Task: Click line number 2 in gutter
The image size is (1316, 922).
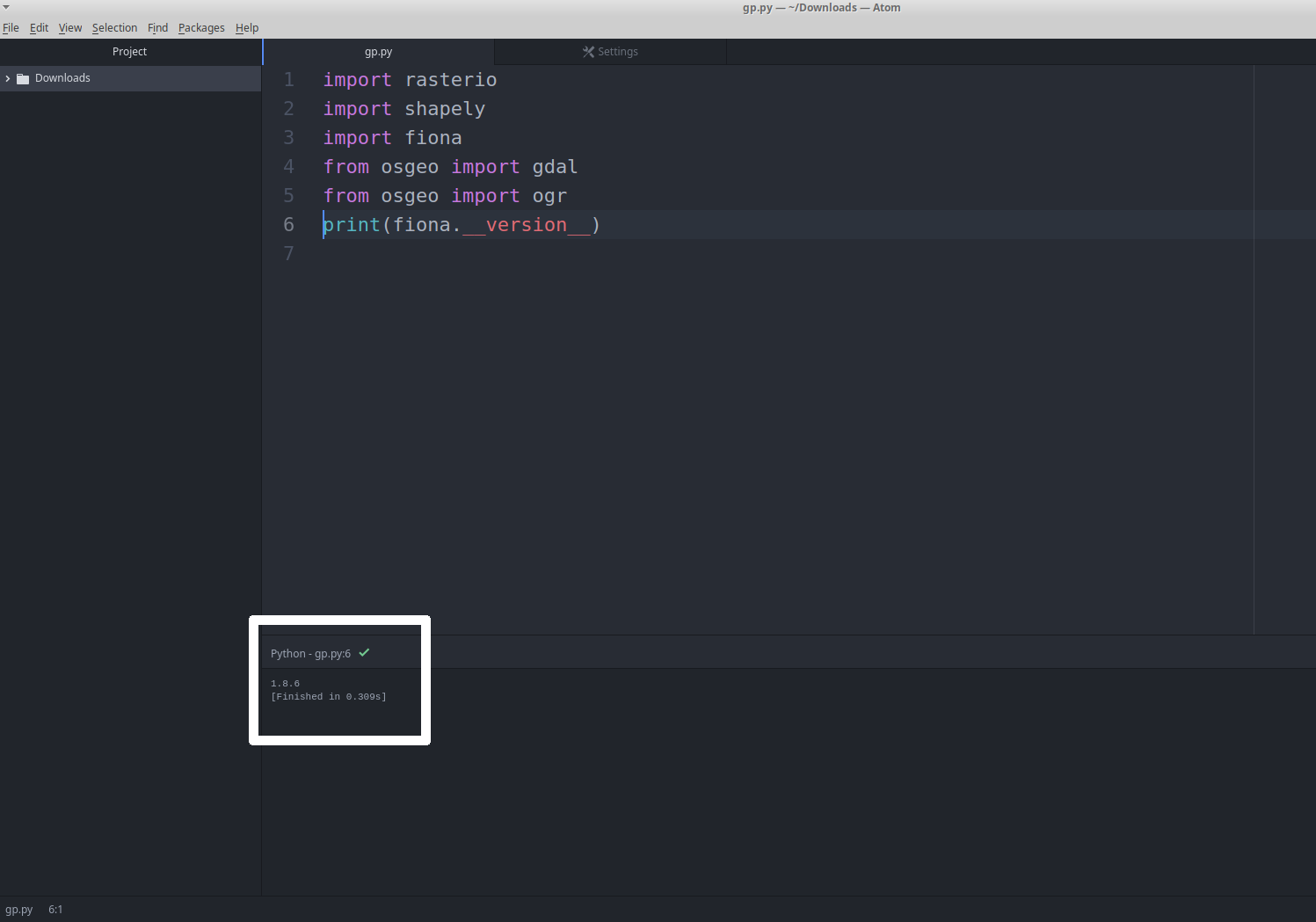Action: [x=288, y=109]
